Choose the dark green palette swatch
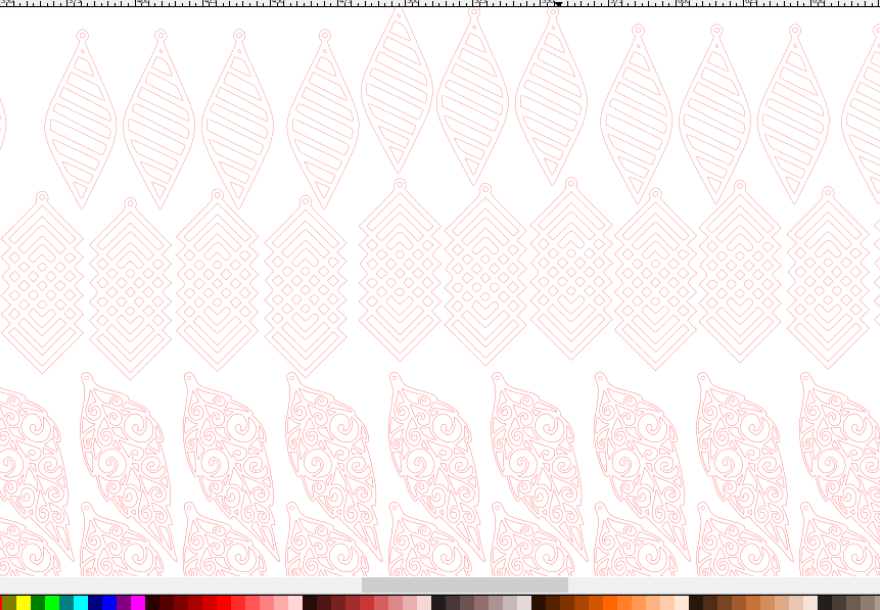The height and width of the screenshot is (610, 880). pyautogui.click(x=38, y=603)
